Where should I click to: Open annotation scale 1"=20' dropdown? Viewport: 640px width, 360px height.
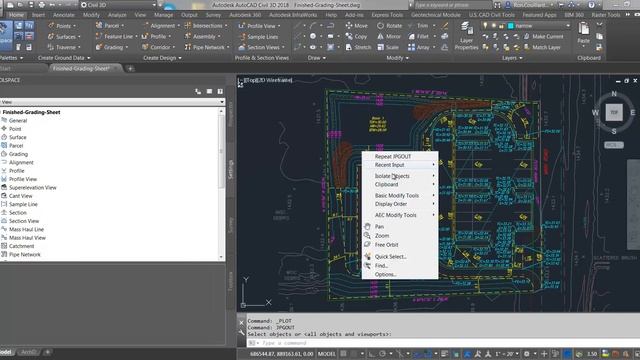point(507,354)
